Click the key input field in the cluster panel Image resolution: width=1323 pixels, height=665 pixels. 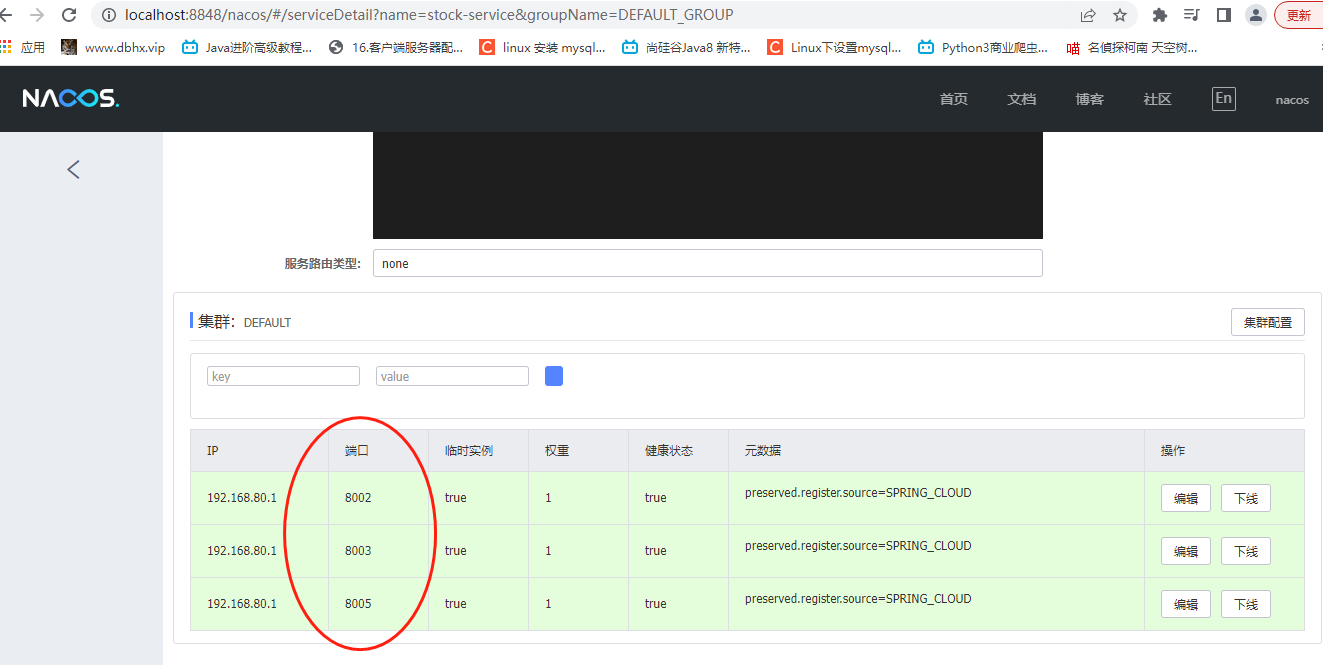tap(283, 375)
